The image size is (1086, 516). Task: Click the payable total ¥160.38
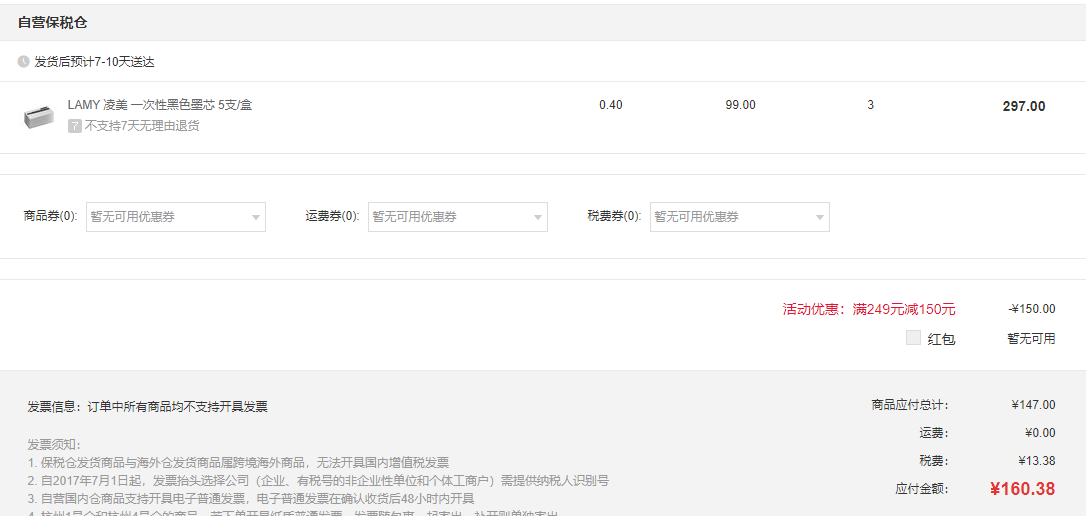pos(1022,489)
